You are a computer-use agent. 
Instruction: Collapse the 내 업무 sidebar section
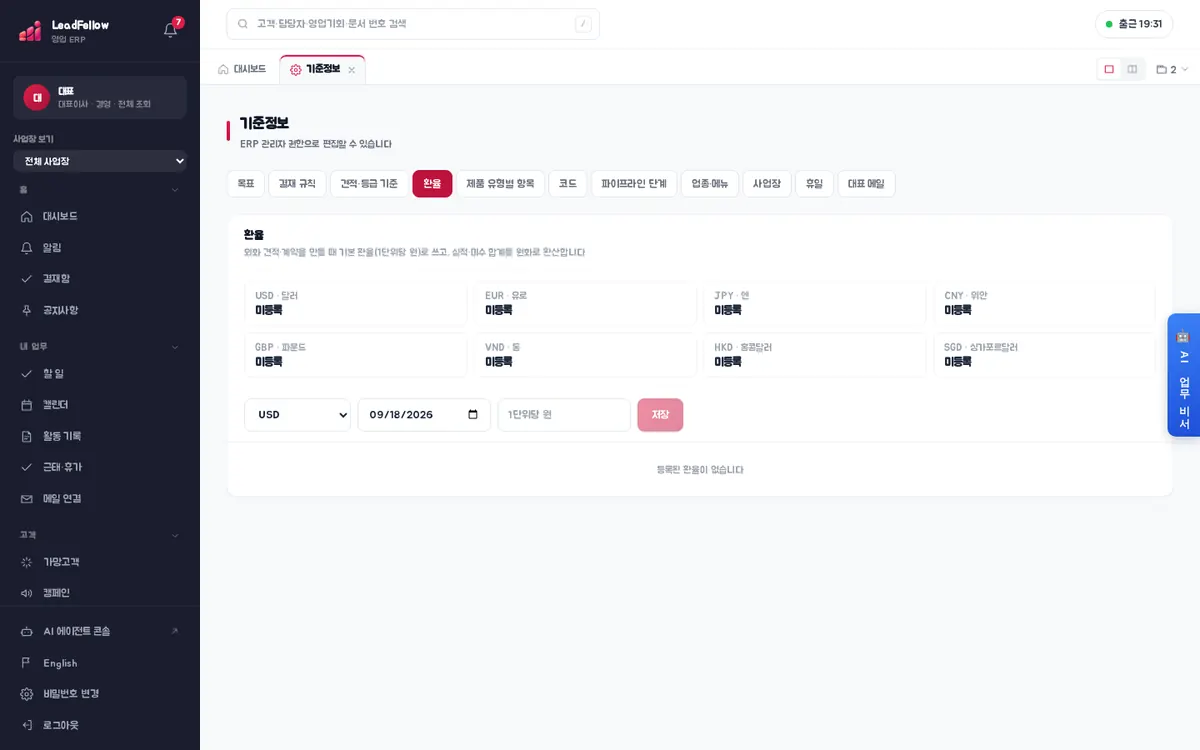tap(100, 347)
